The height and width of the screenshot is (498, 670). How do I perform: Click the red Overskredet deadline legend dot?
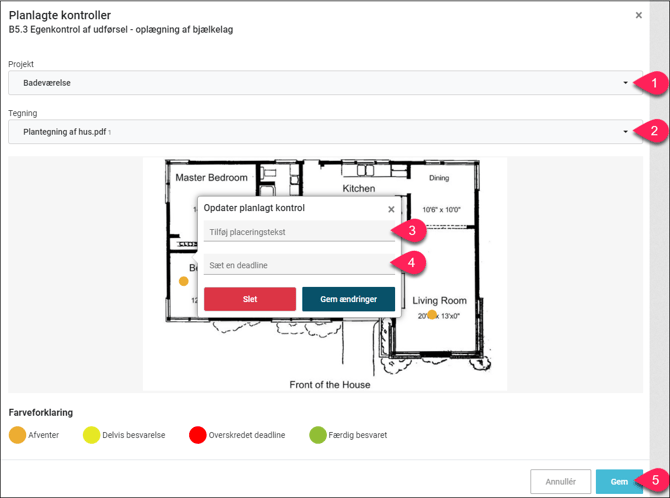(197, 435)
